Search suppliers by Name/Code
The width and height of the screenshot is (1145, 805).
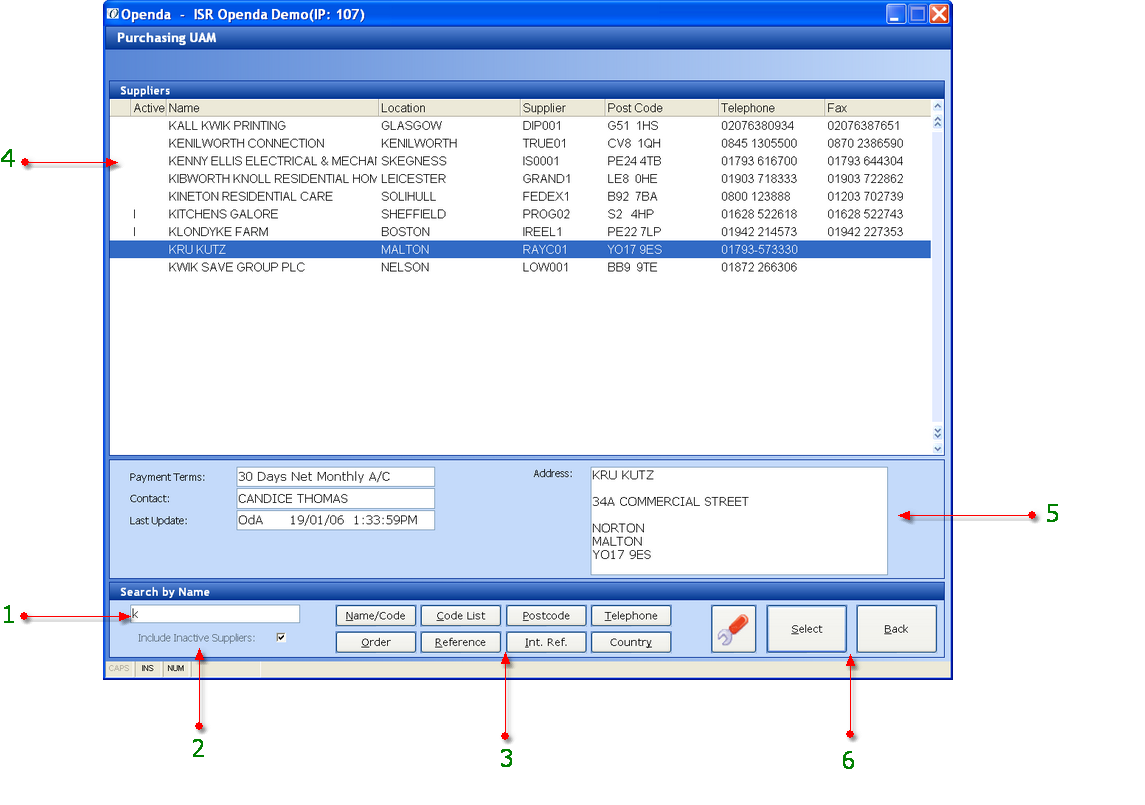375,616
